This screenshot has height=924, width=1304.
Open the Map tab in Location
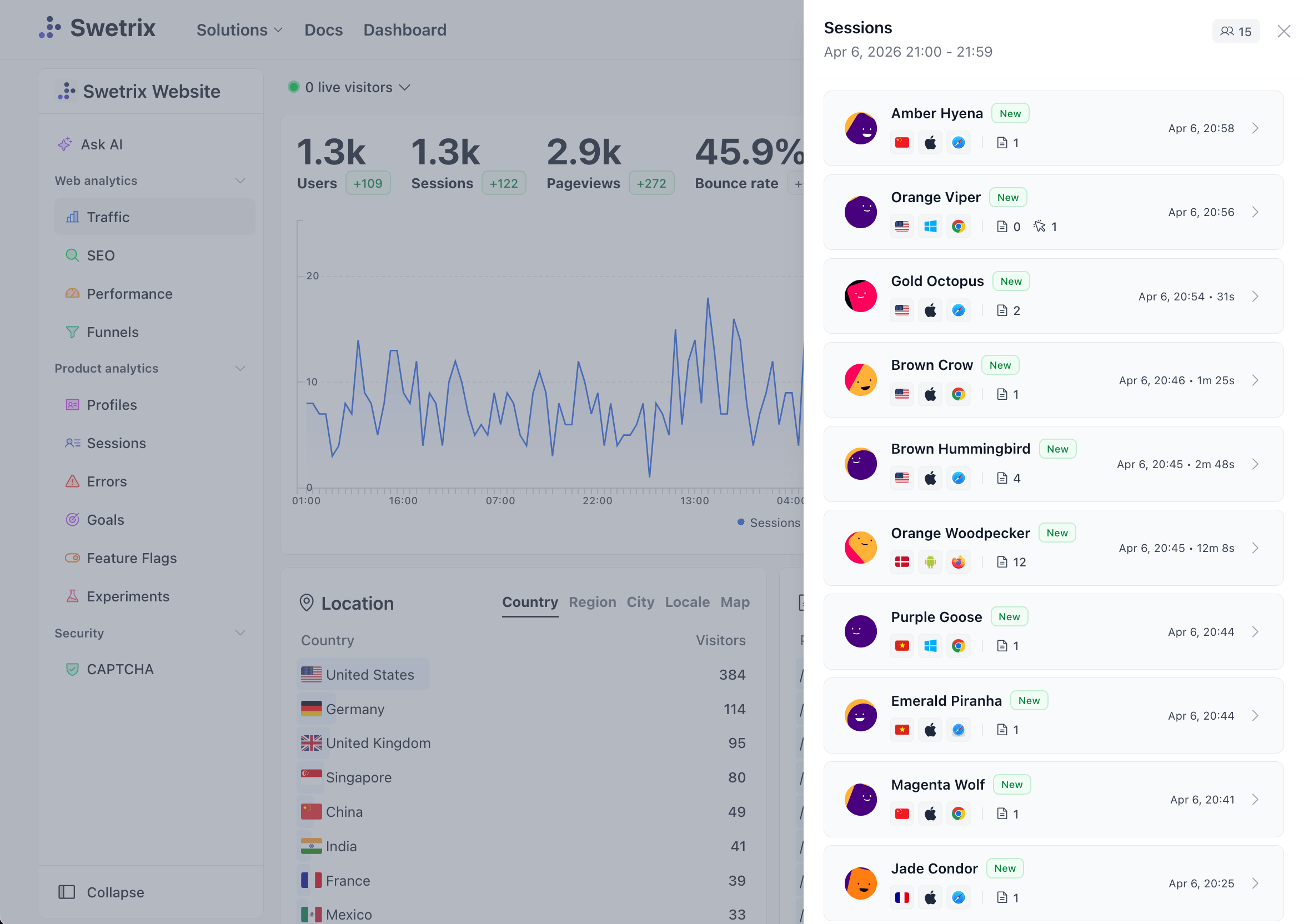pos(735,602)
